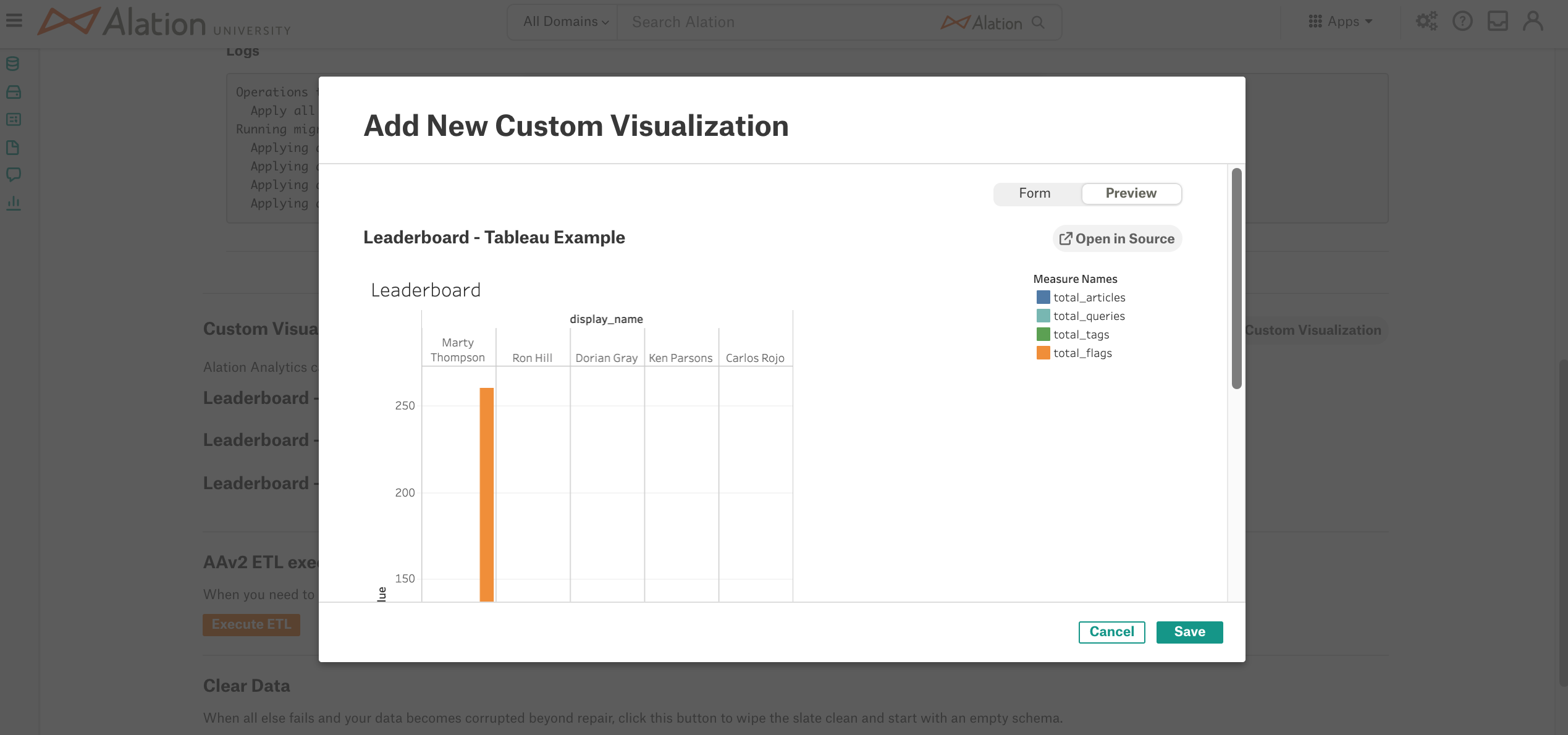
Task: Click the Measure Names legend title
Action: click(x=1075, y=279)
